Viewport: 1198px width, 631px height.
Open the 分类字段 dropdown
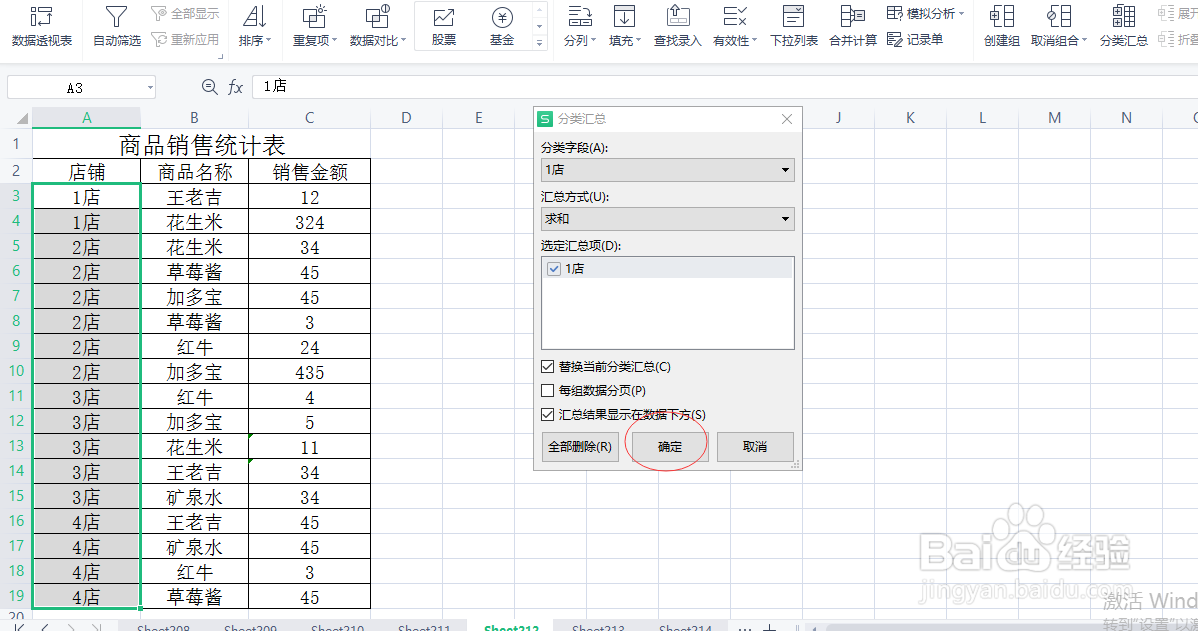click(667, 170)
